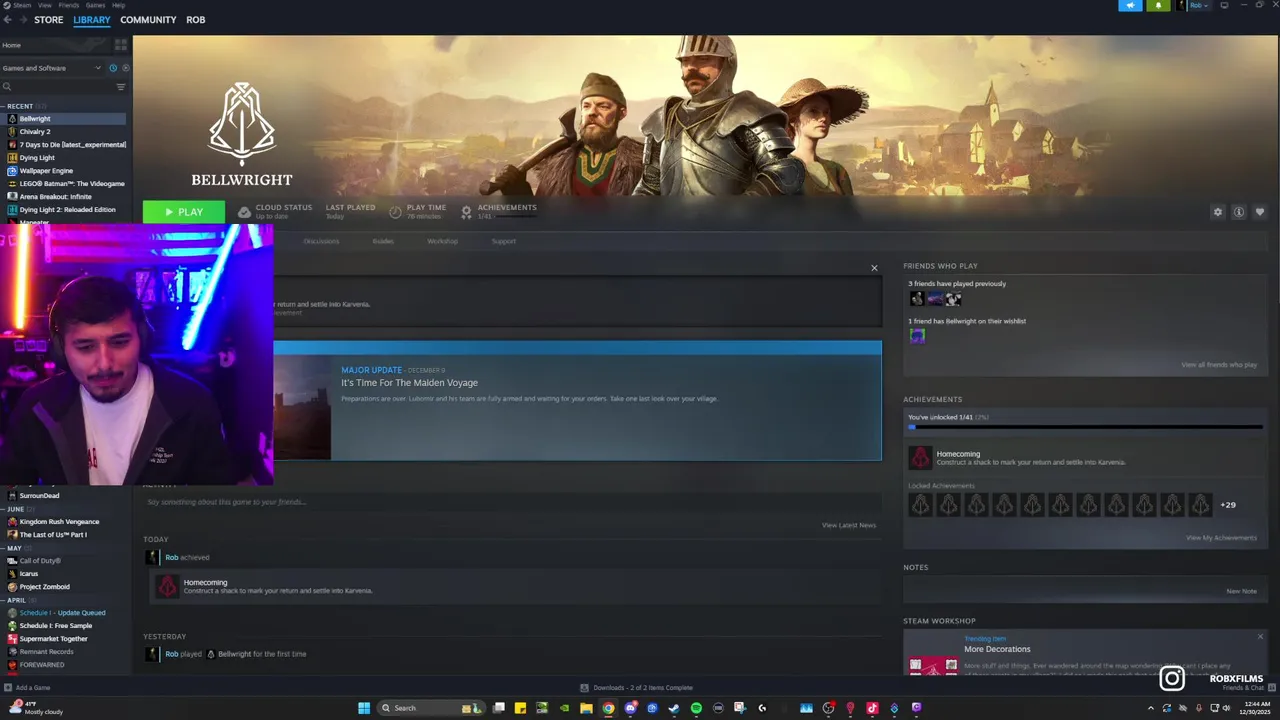Click the achievements progress bar
The image size is (1280, 720).
tap(1085, 427)
